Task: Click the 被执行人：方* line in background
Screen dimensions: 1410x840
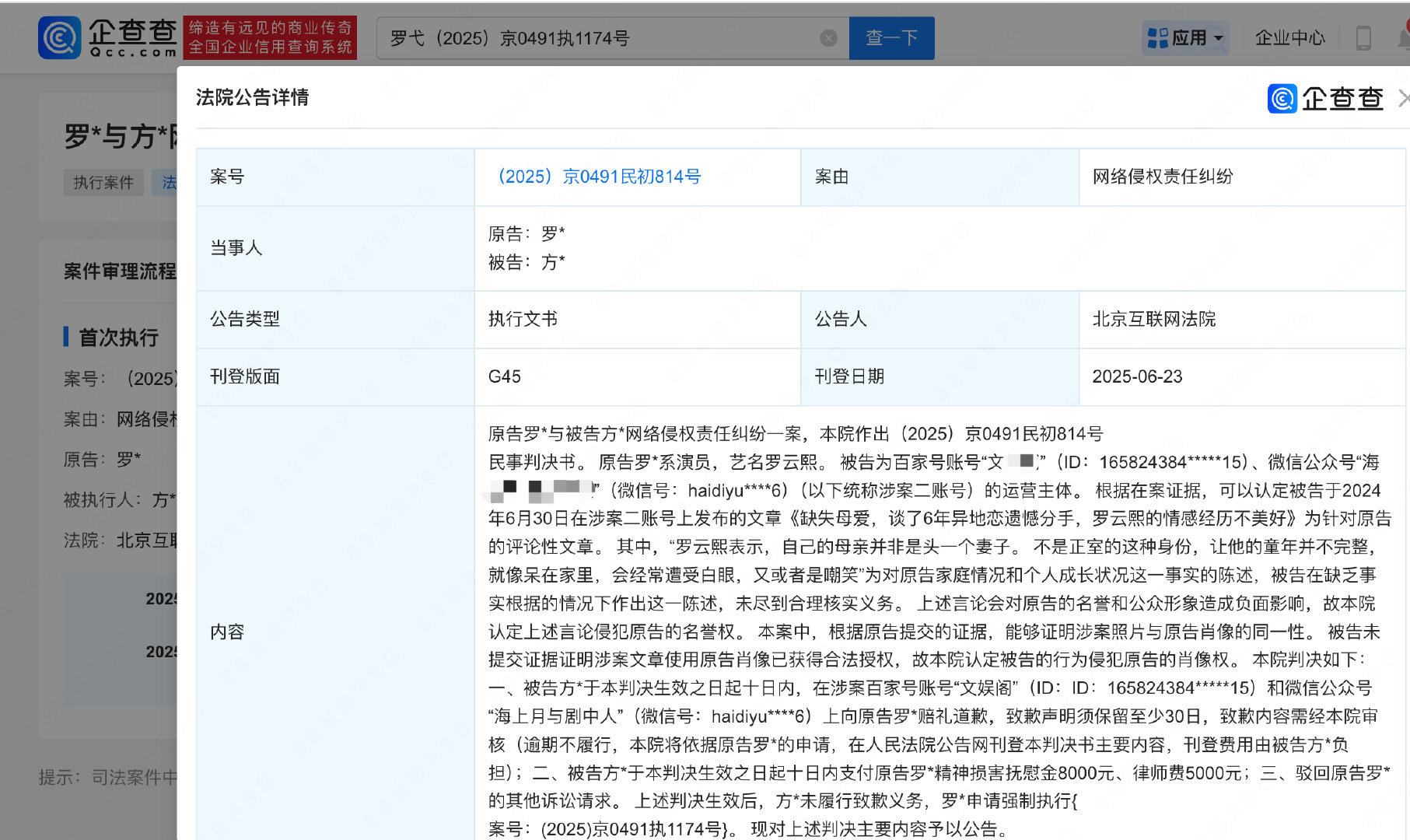Action: (120, 500)
